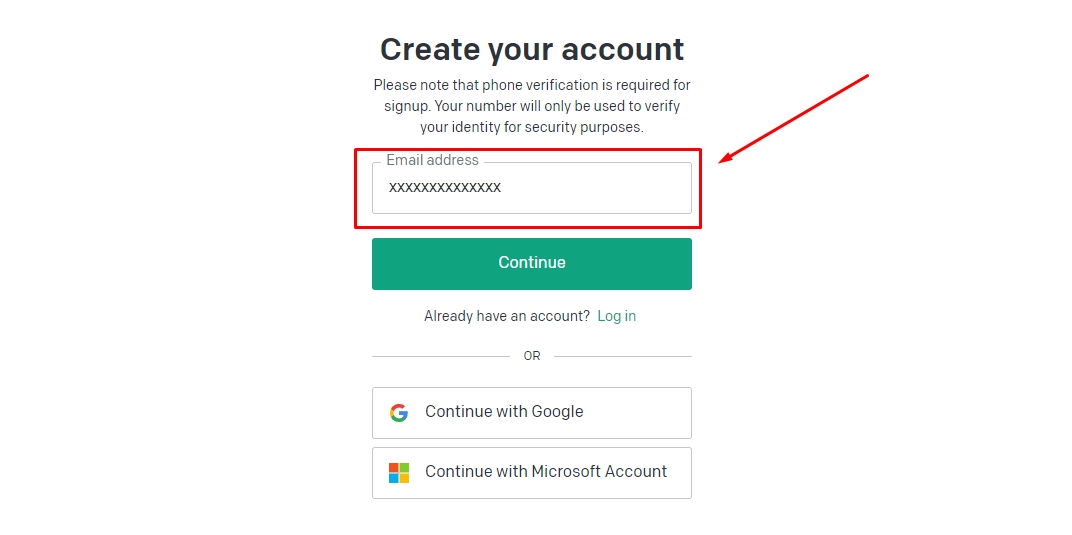Click the Google logo icon
This screenshot has width=1072, height=535.
click(399, 413)
